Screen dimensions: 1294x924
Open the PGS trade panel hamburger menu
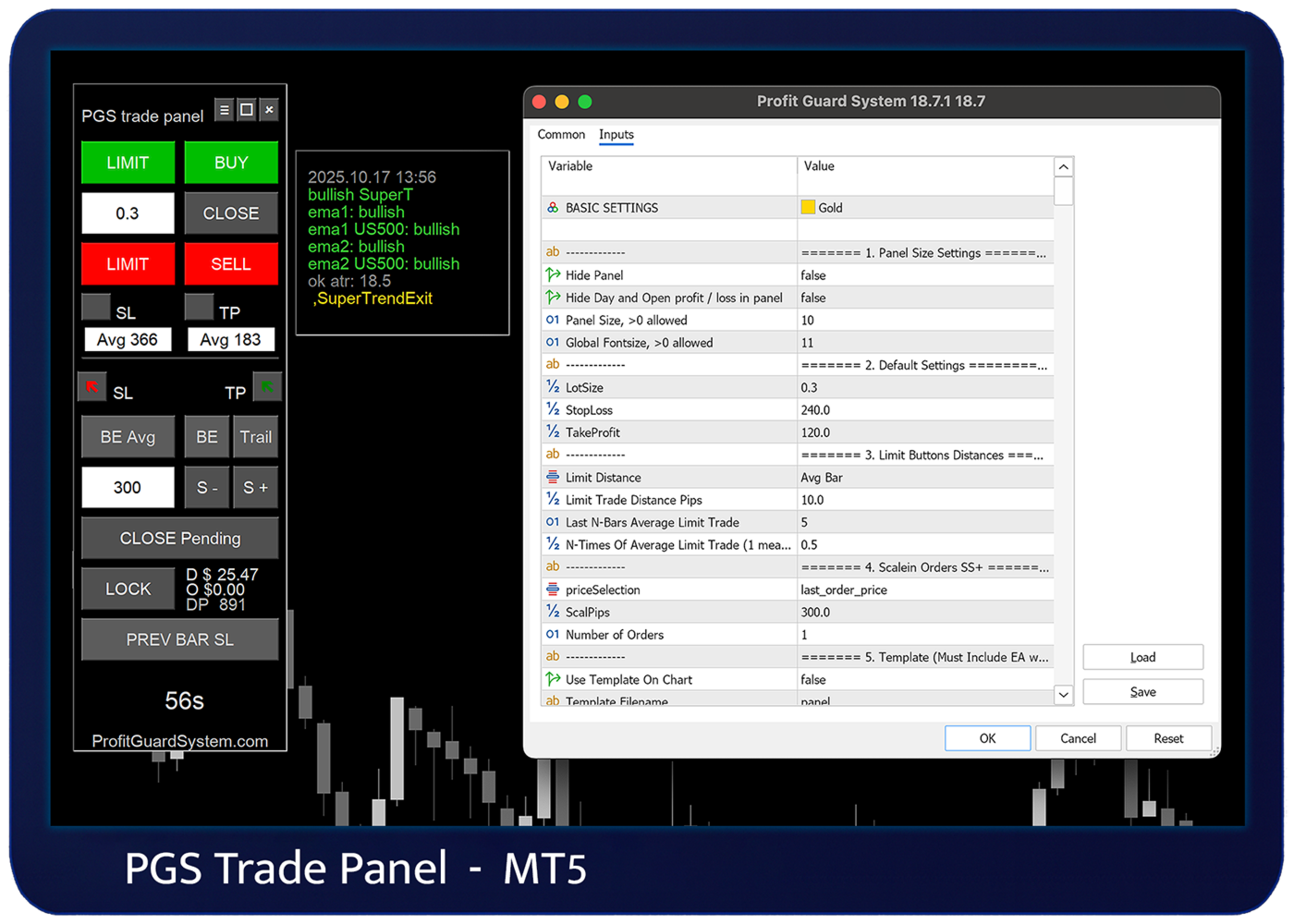224,110
